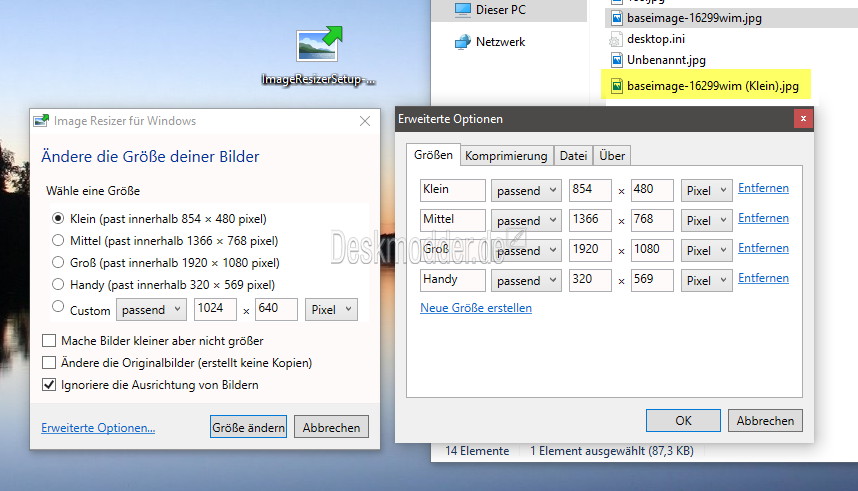Click the baseimage-16299wim.jpg file icon
The width and height of the screenshot is (858, 491).
point(617,18)
